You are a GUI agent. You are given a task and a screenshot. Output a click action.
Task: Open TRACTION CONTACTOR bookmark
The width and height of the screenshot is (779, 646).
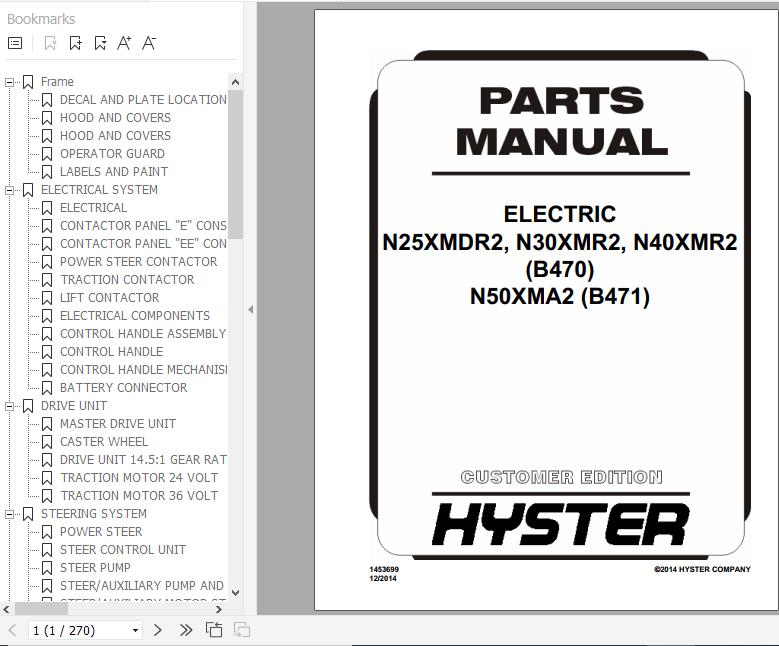point(127,280)
